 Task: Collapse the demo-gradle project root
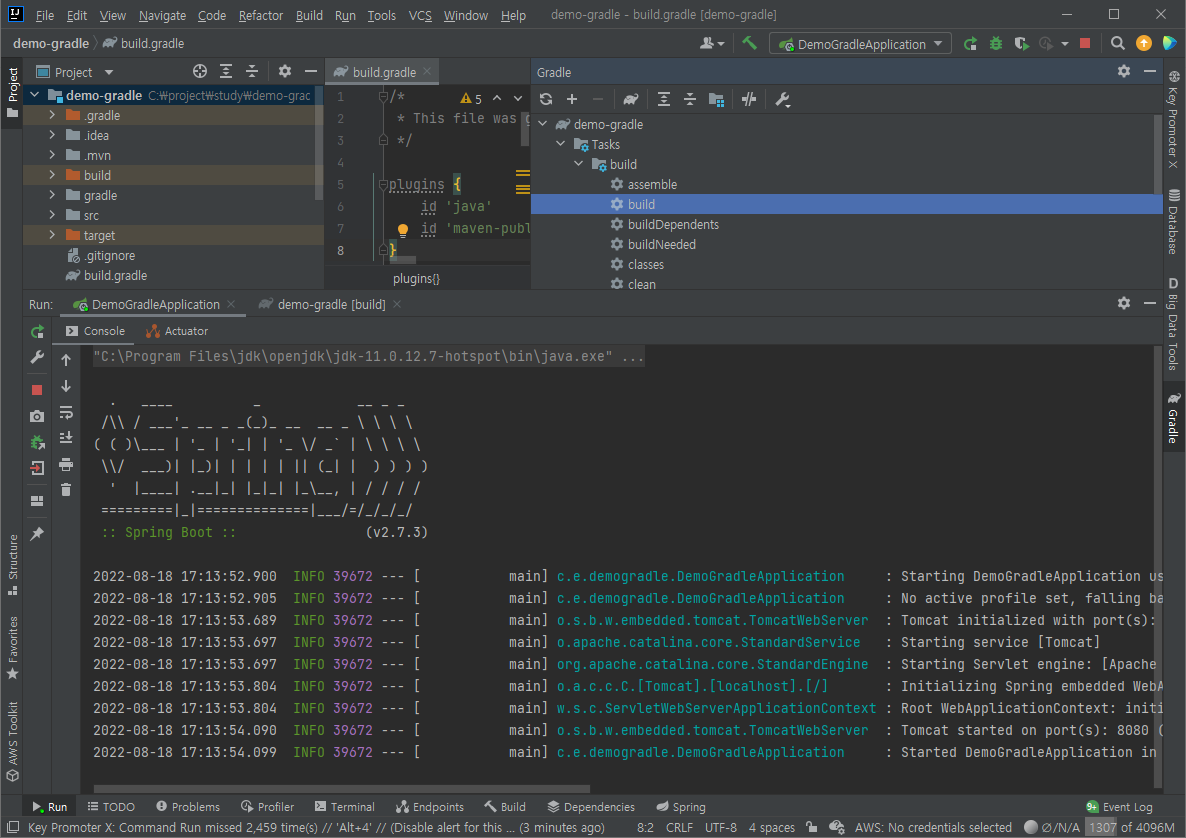pos(34,95)
